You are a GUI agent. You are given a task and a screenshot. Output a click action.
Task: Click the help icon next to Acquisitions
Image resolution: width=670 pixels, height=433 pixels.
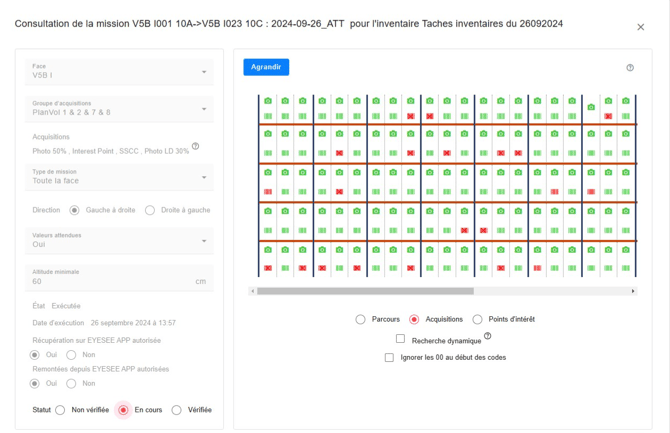pos(195,147)
